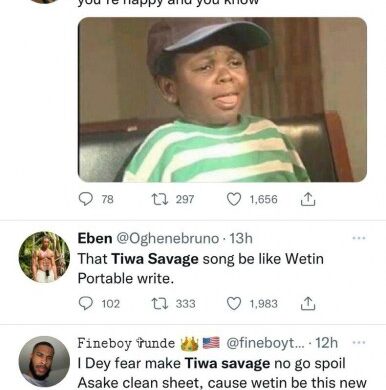Visit the @fineboyt... handle

point(265,343)
